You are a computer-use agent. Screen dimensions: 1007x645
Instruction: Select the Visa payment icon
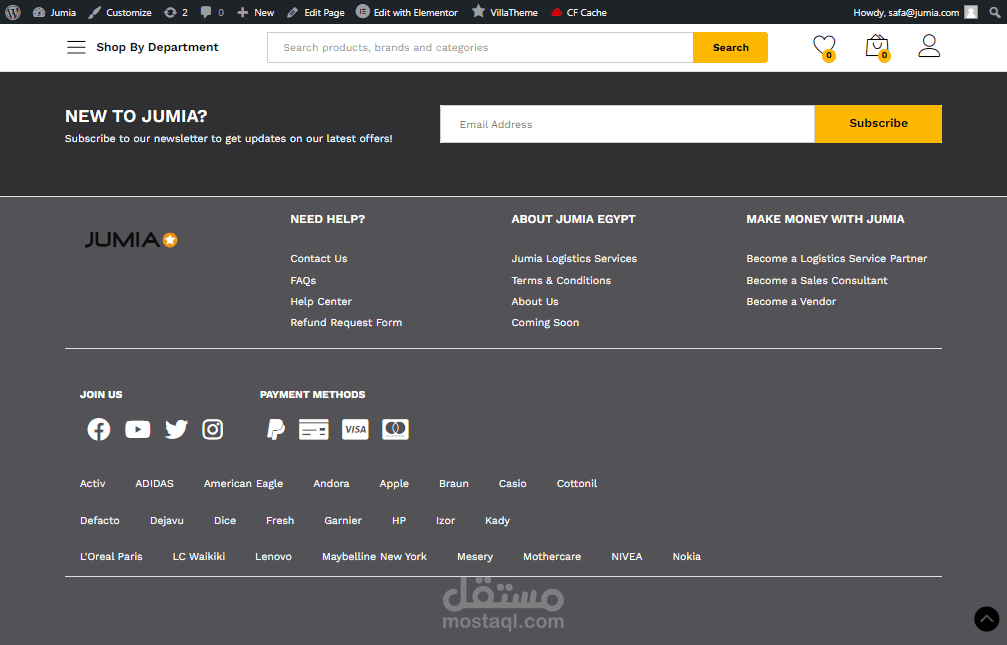355,429
